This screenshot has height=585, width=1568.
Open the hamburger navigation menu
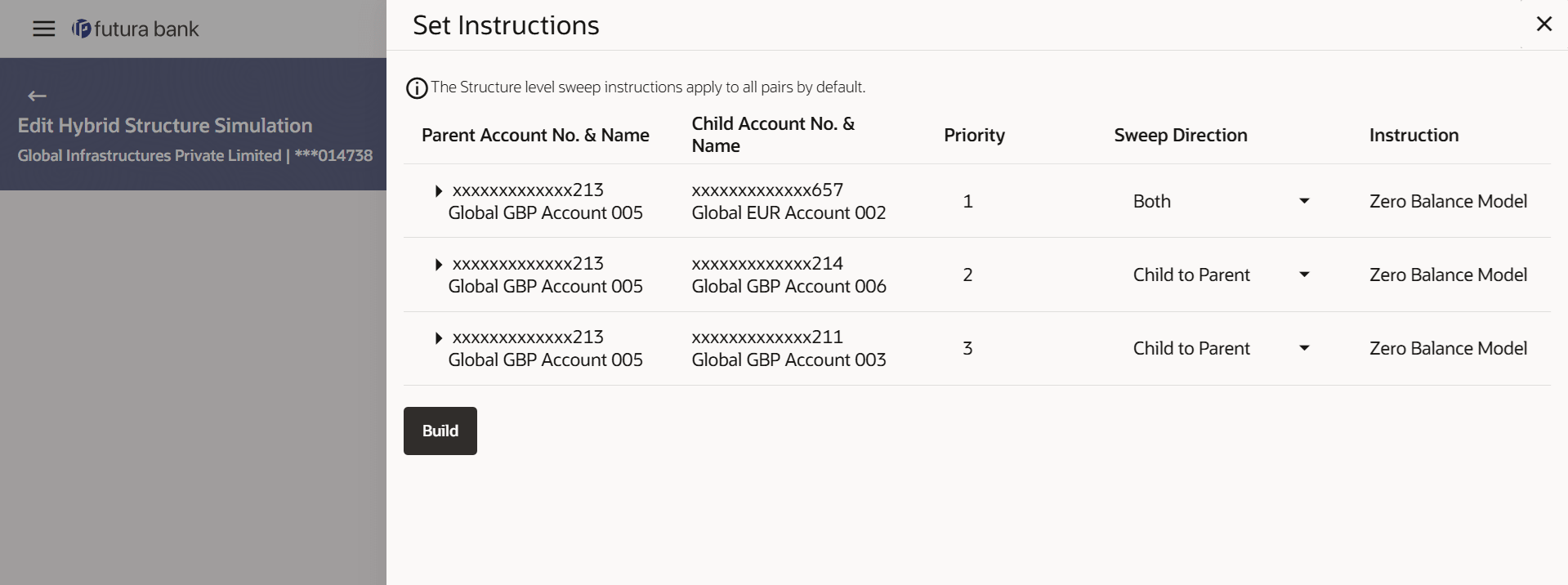click(43, 29)
